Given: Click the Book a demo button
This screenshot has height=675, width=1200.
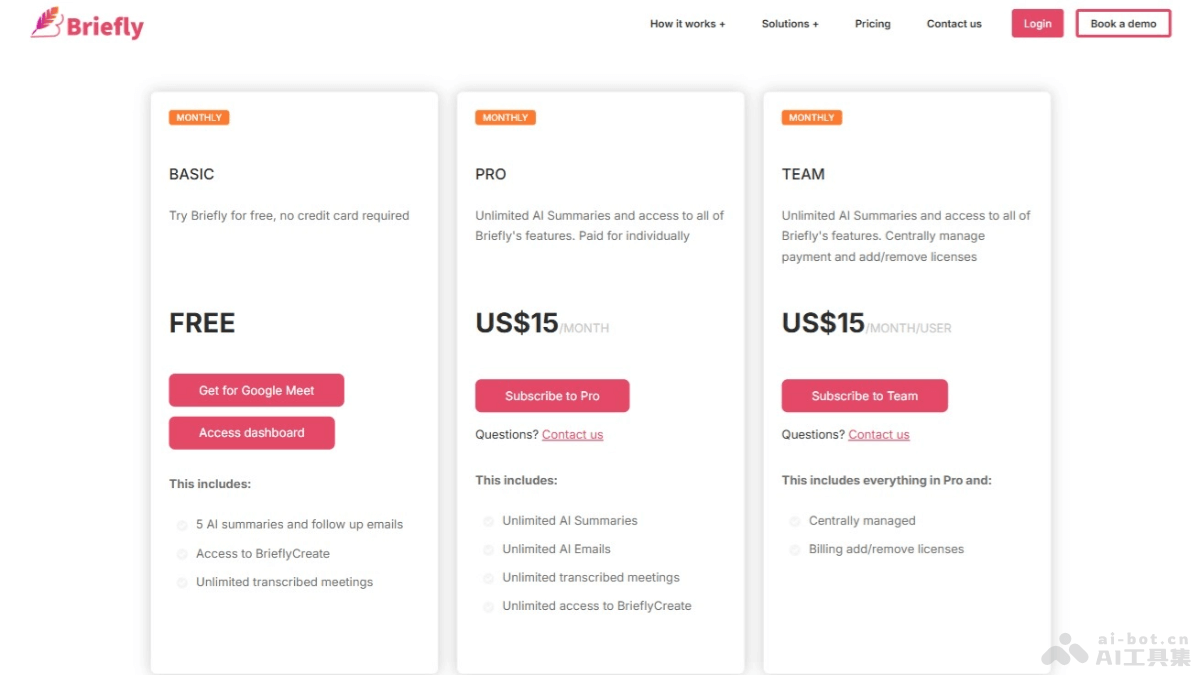Looking at the screenshot, I should [1123, 23].
